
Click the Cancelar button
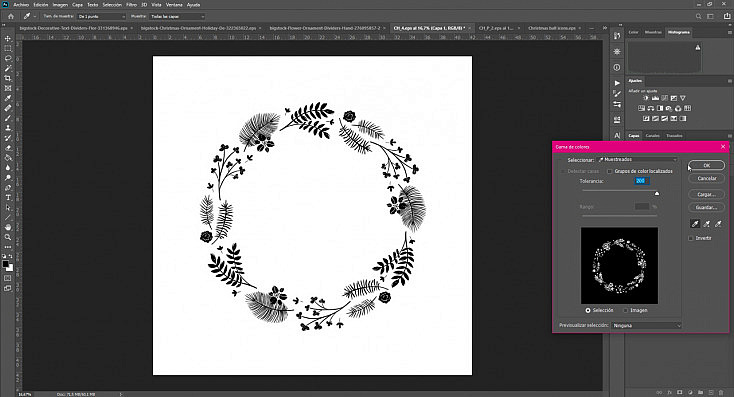tap(707, 178)
